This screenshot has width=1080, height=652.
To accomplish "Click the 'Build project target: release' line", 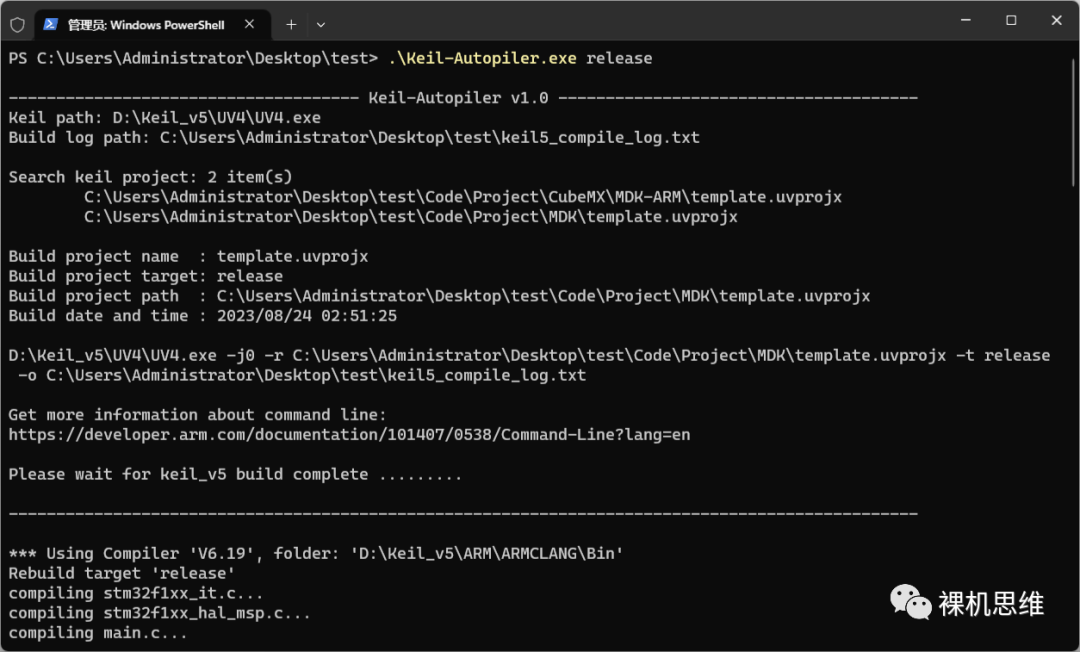I will [145, 276].
